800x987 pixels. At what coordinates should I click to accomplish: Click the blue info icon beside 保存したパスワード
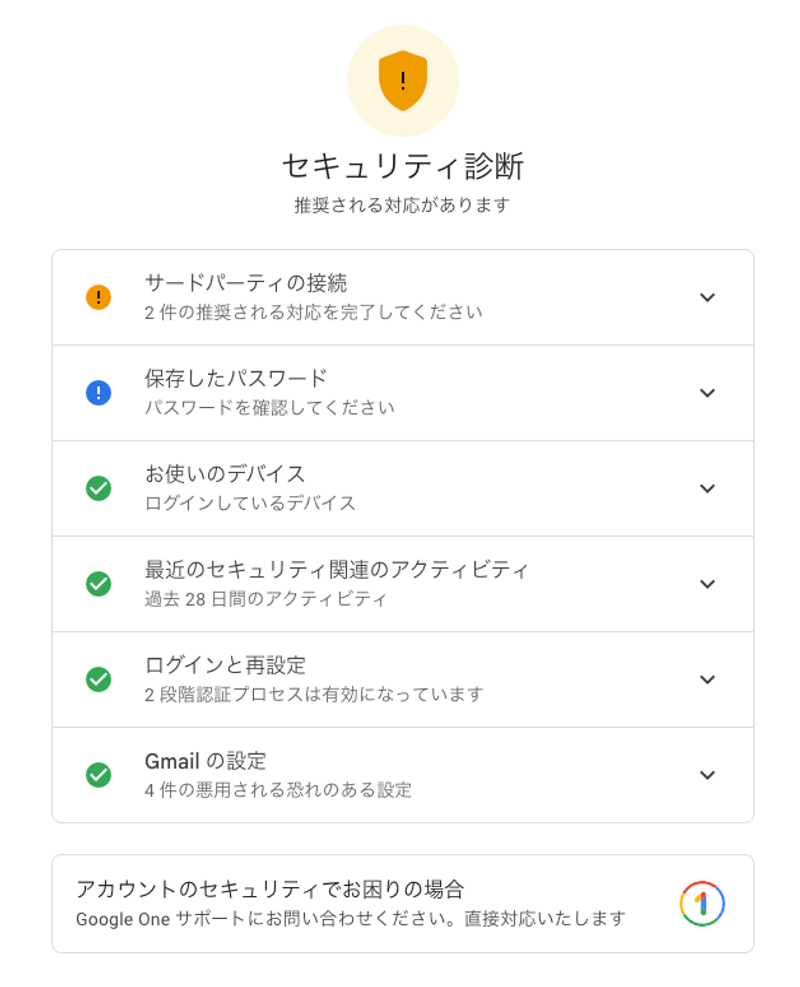(98, 393)
